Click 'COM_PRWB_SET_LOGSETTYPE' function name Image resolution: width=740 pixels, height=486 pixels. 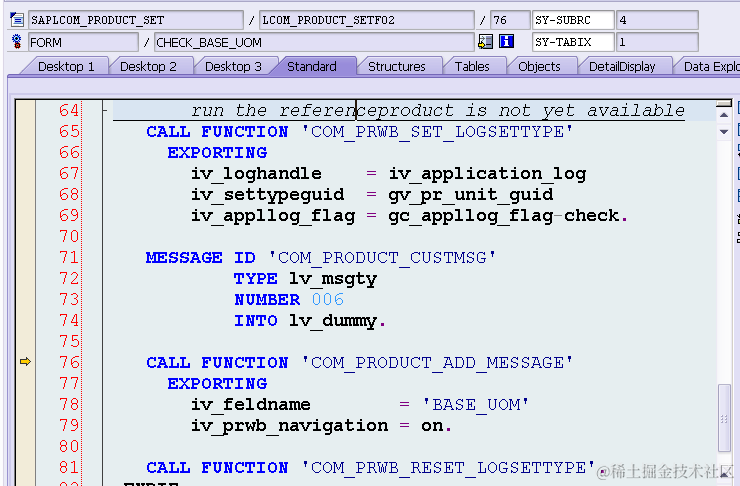point(437,132)
